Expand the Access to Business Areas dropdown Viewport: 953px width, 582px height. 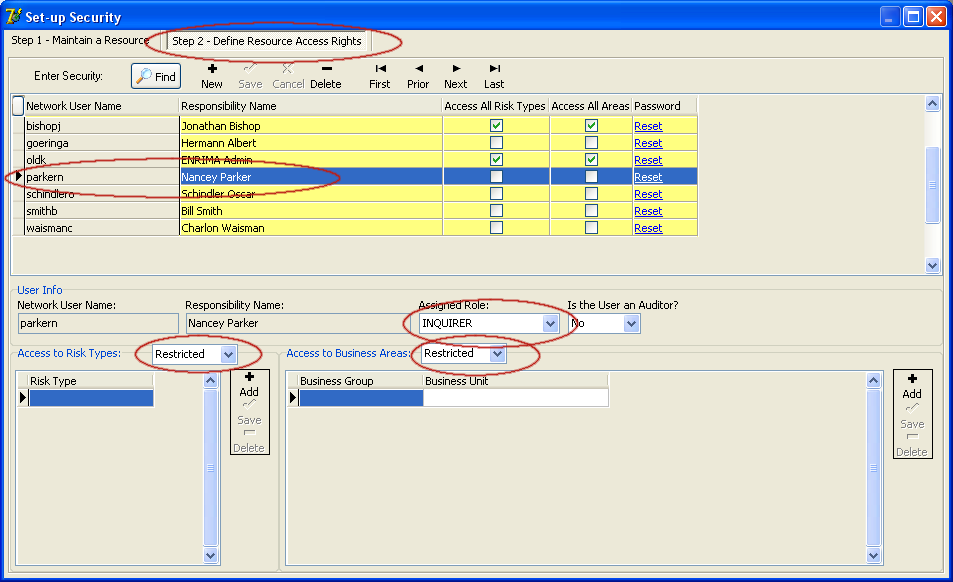[x=497, y=354]
